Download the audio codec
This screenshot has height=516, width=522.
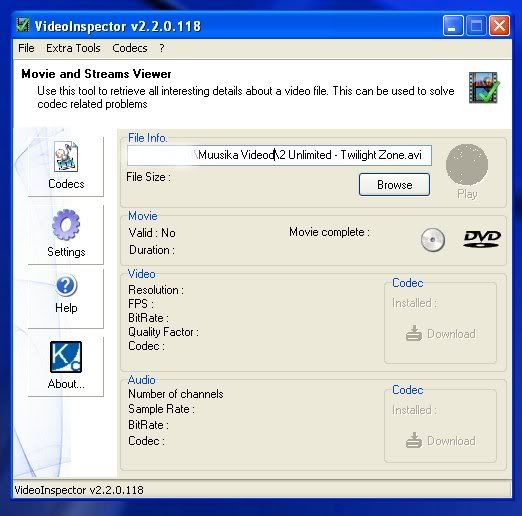point(440,440)
